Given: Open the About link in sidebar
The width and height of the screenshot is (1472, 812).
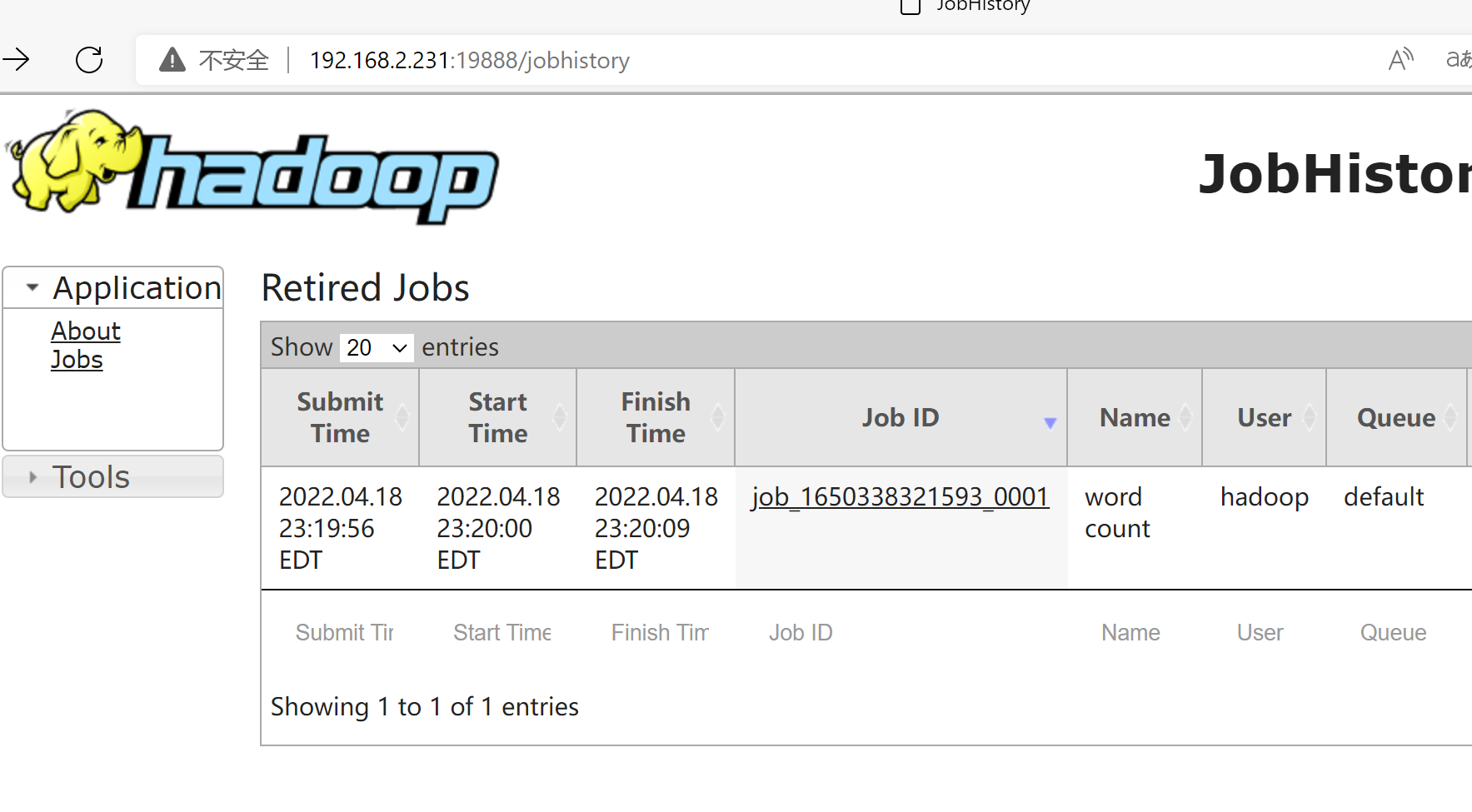Looking at the screenshot, I should 86,331.
